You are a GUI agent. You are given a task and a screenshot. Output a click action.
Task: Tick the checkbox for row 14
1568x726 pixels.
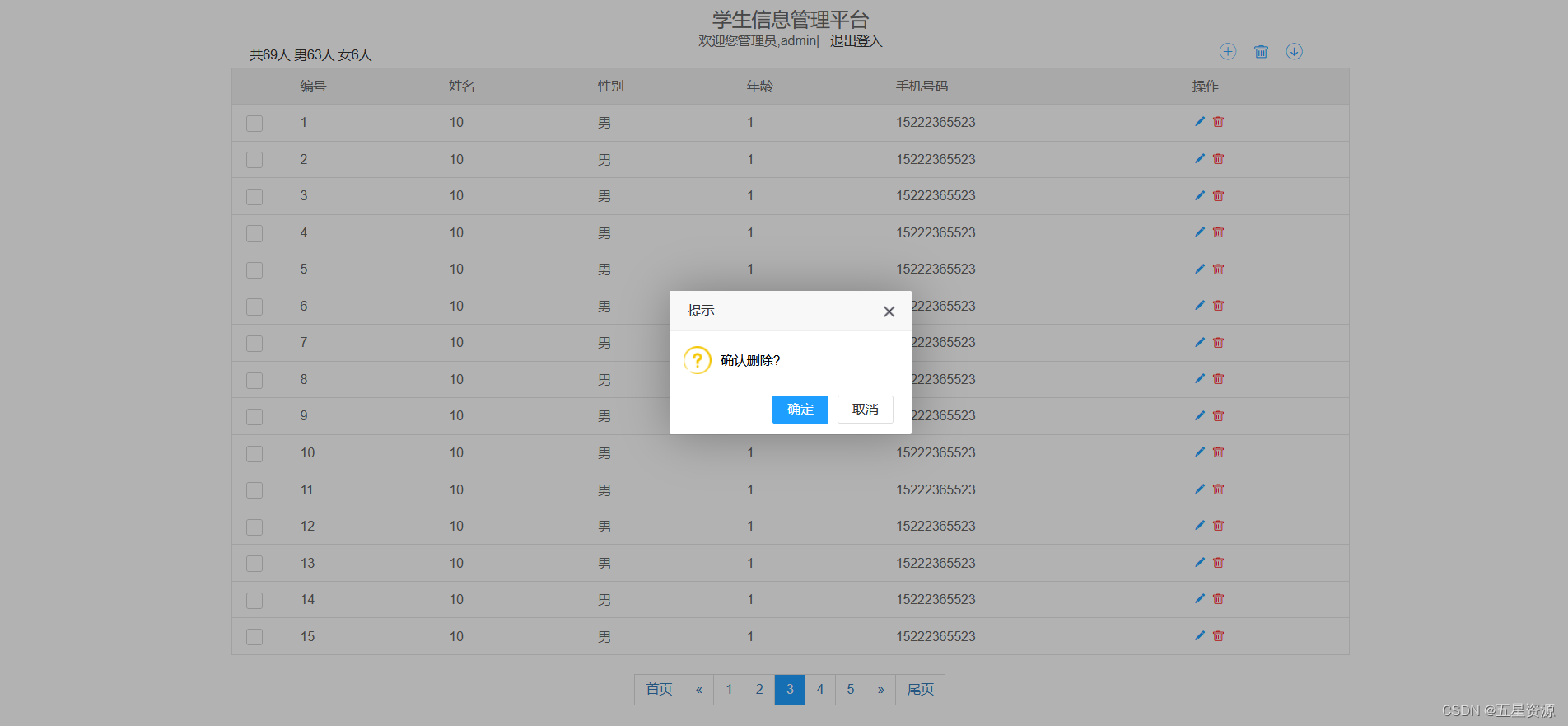click(x=254, y=600)
